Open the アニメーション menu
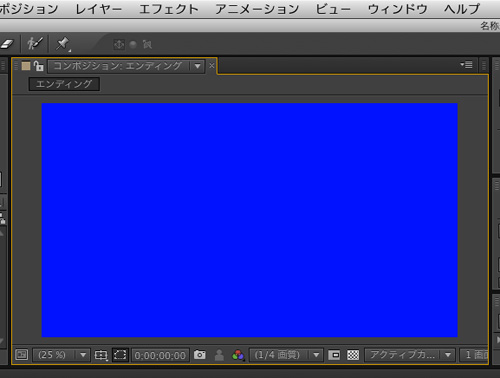This screenshot has width=500, height=378. [x=257, y=9]
